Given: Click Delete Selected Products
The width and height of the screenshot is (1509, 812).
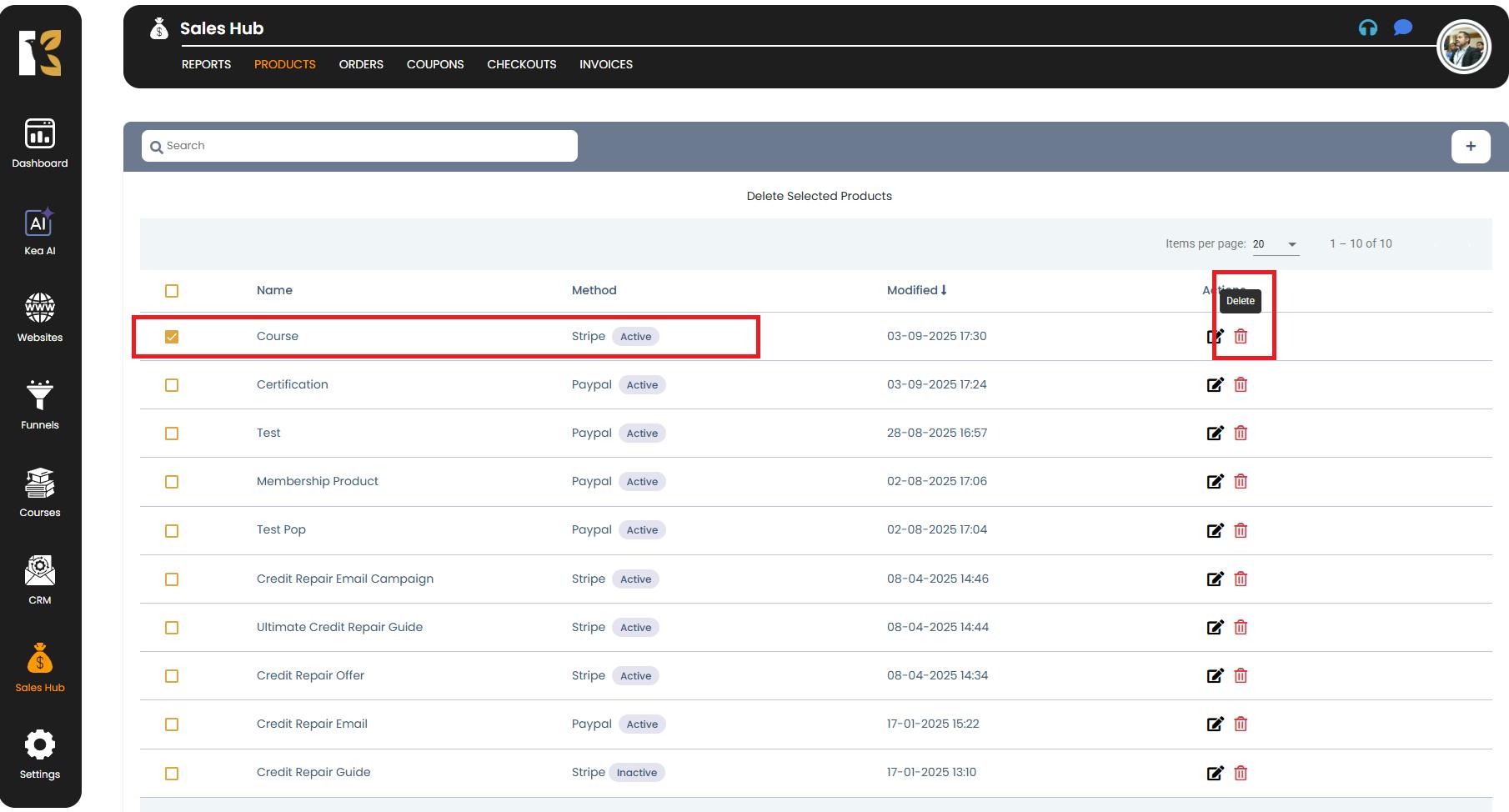Looking at the screenshot, I should coord(819,196).
